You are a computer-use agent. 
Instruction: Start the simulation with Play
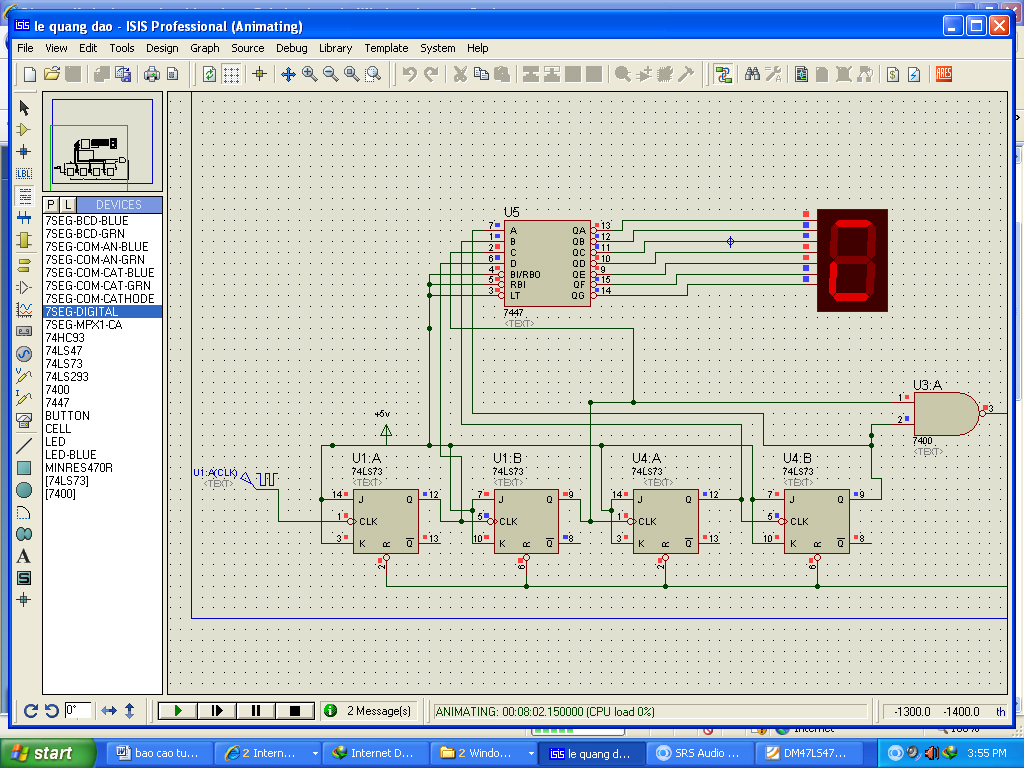tap(178, 711)
